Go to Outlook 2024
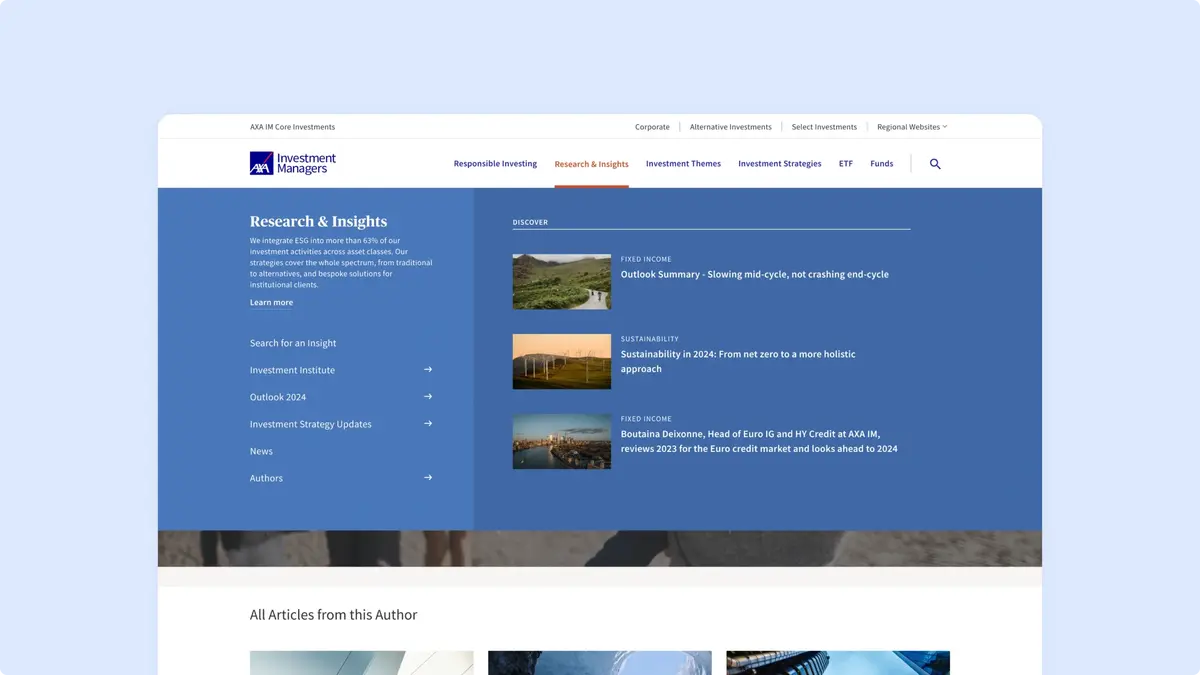This screenshot has height=675, width=1200. click(x=278, y=397)
